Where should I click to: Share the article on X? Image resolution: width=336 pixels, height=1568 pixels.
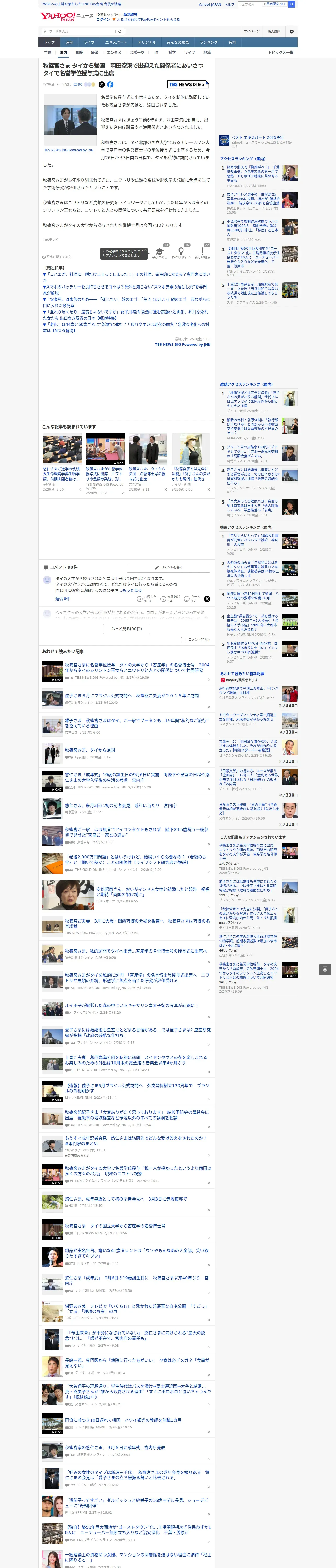click(x=102, y=85)
